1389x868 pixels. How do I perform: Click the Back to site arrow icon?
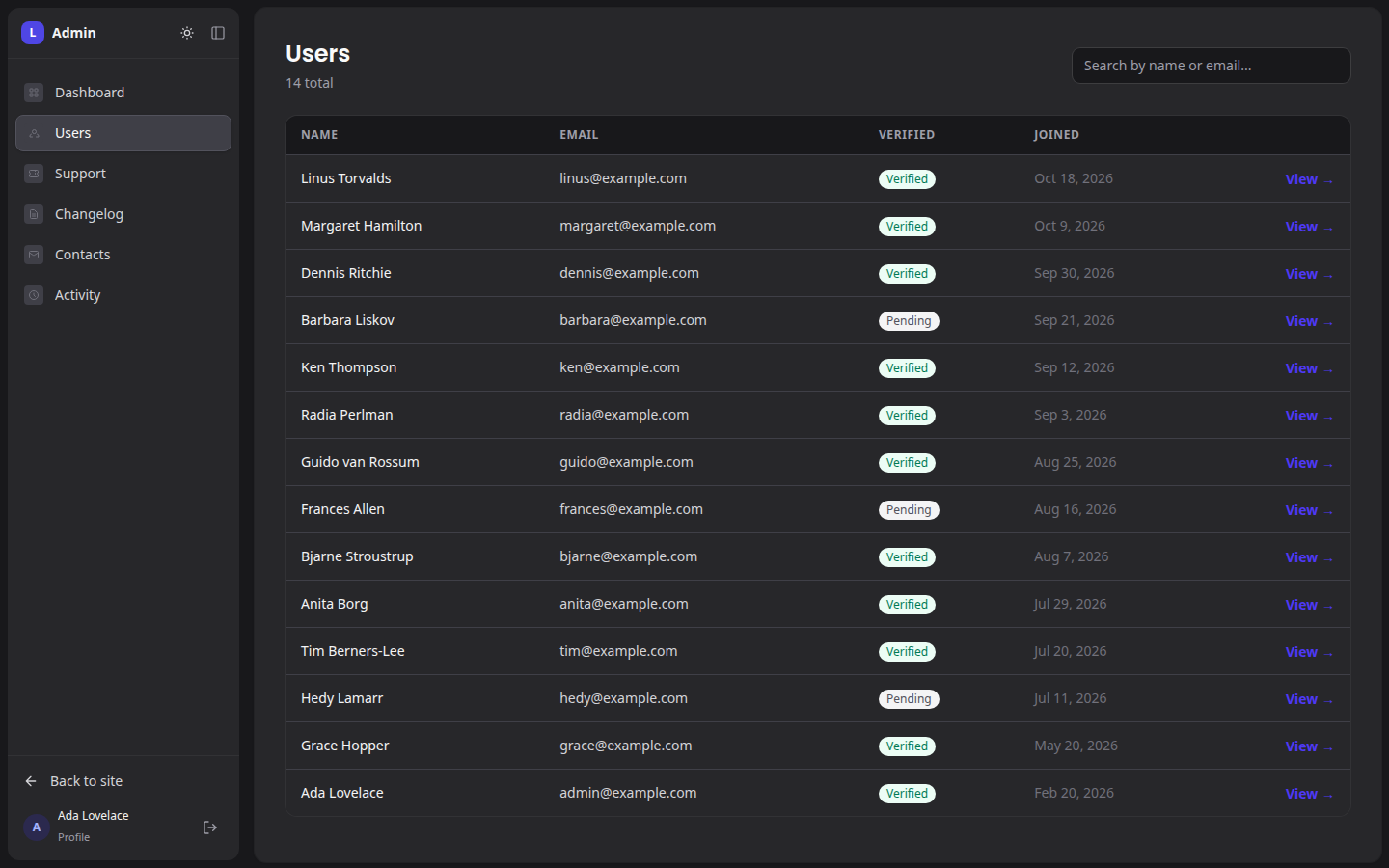31,781
